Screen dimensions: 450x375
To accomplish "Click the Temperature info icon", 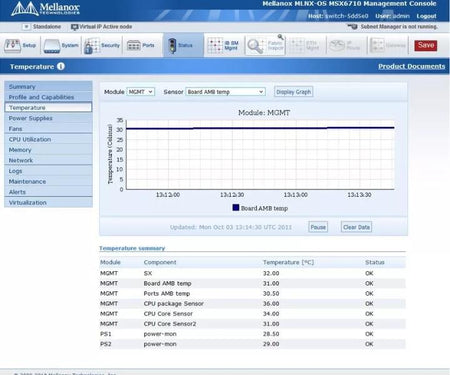I will pos(61,66).
